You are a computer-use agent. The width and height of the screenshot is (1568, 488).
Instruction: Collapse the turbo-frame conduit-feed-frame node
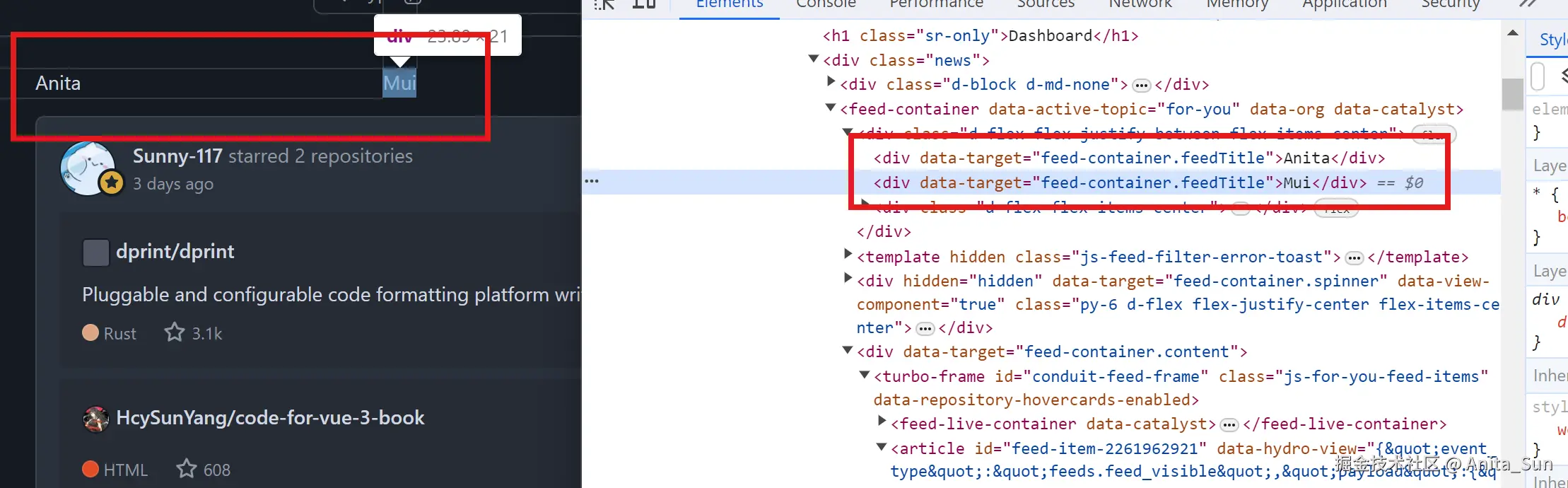[865, 375]
